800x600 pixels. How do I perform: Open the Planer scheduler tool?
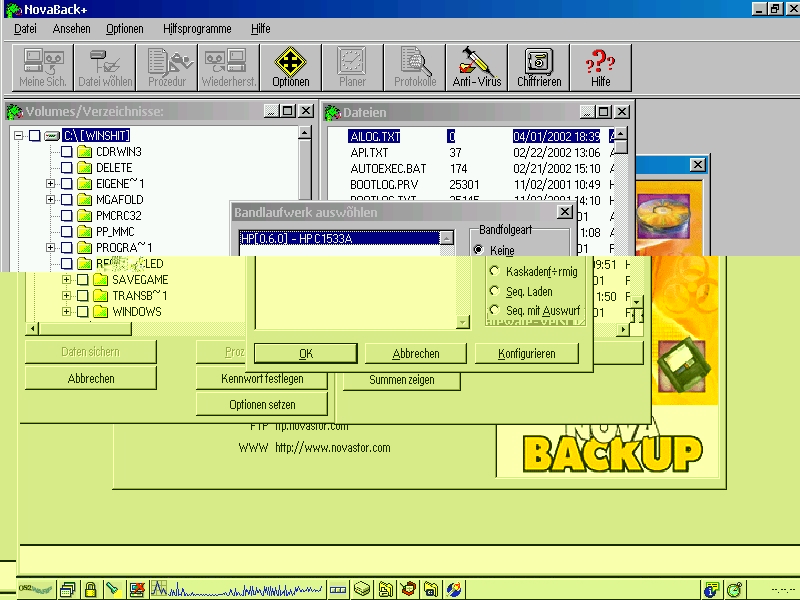click(x=353, y=67)
